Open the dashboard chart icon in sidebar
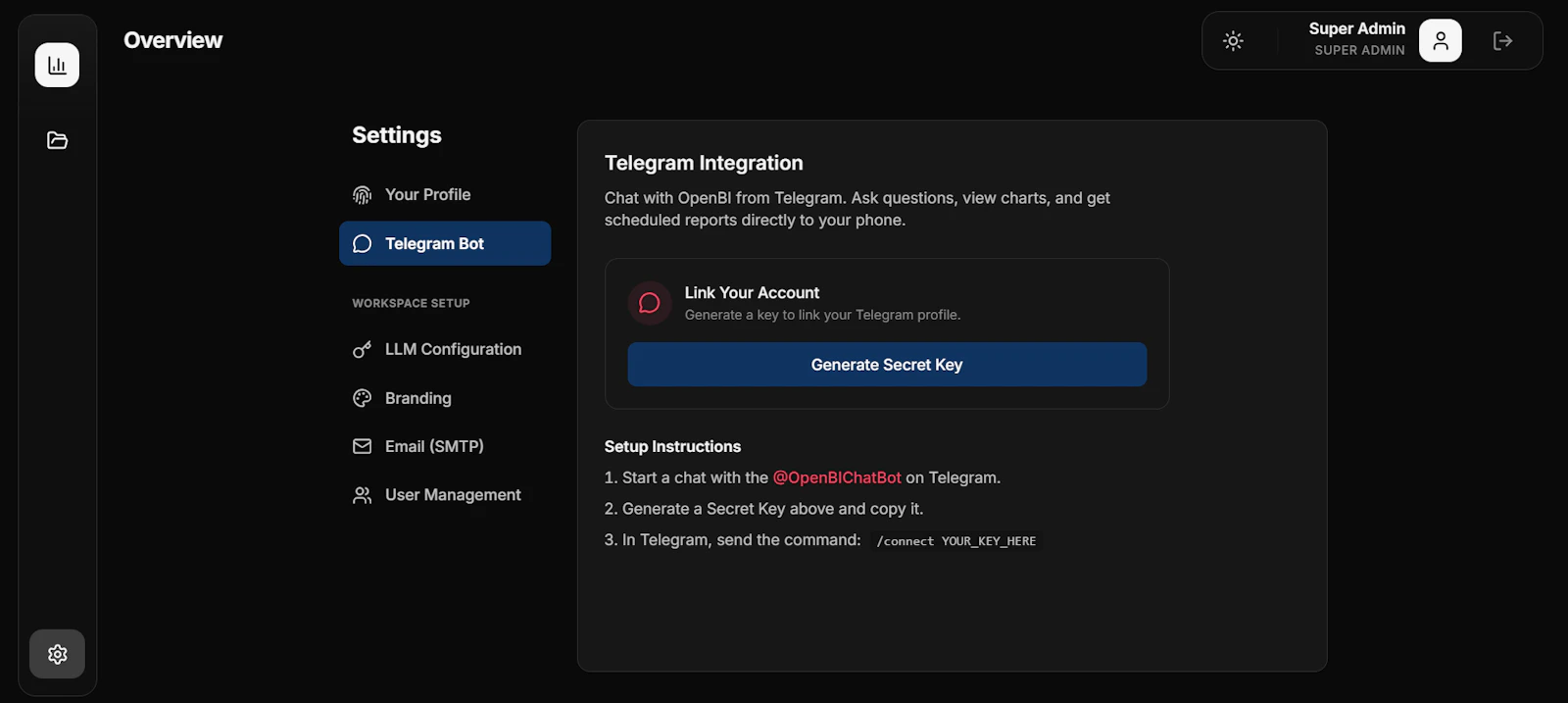This screenshot has height=703, width=1568. 57,65
